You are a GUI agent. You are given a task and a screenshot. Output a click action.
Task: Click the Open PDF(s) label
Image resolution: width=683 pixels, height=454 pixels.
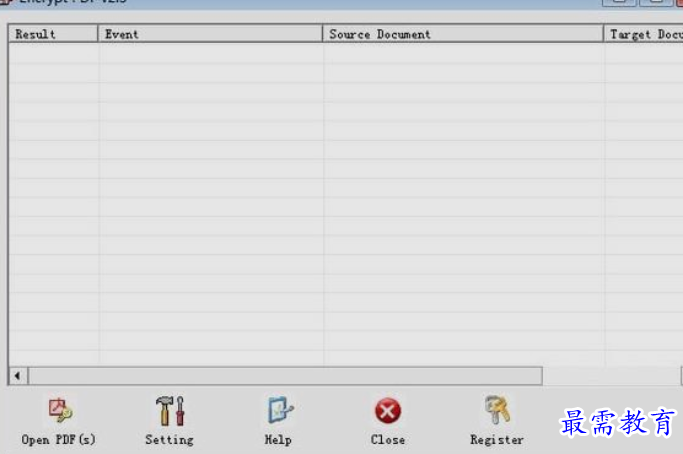tap(58, 440)
